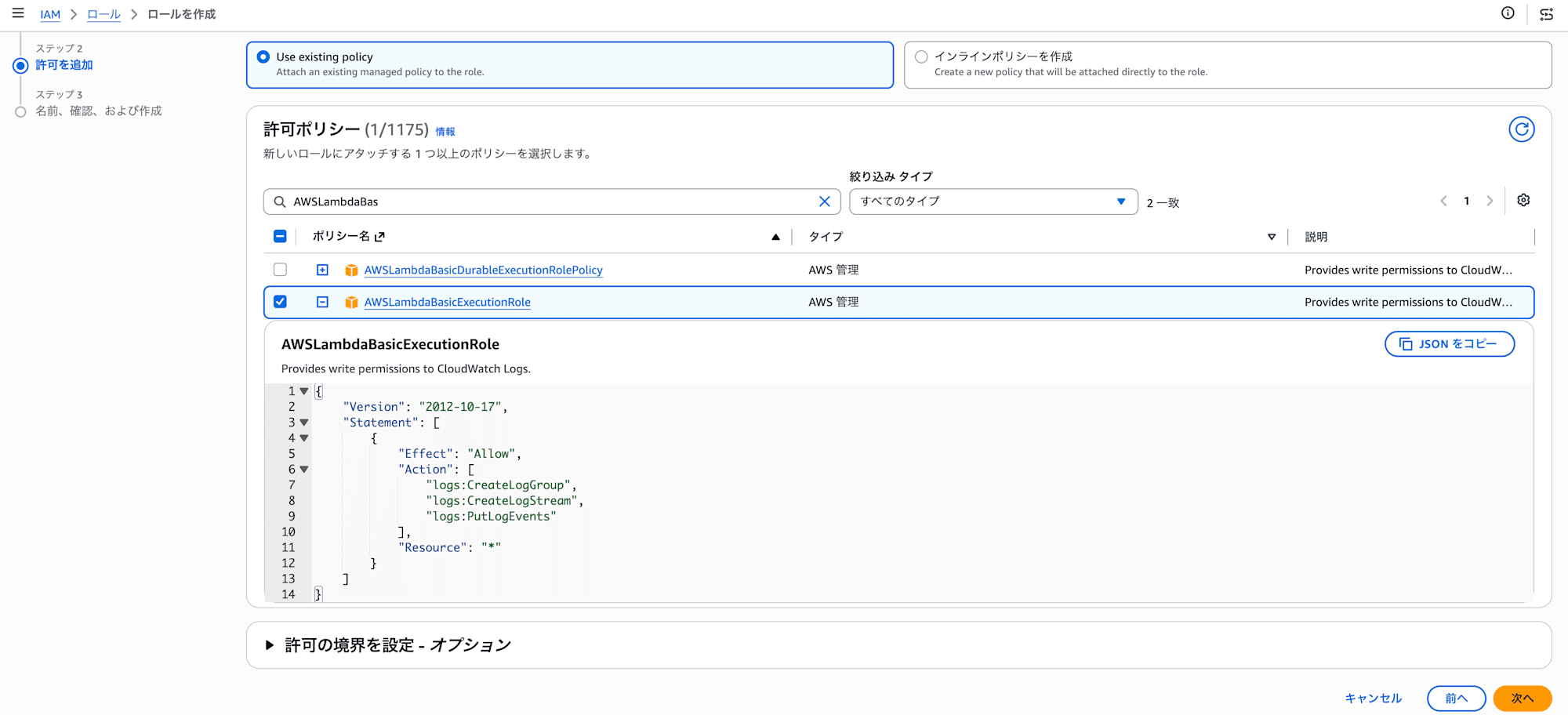Image resolution: width=1568 pixels, height=715 pixels.
Task: Click the 前へ previous button
Action: point(1456,698)
